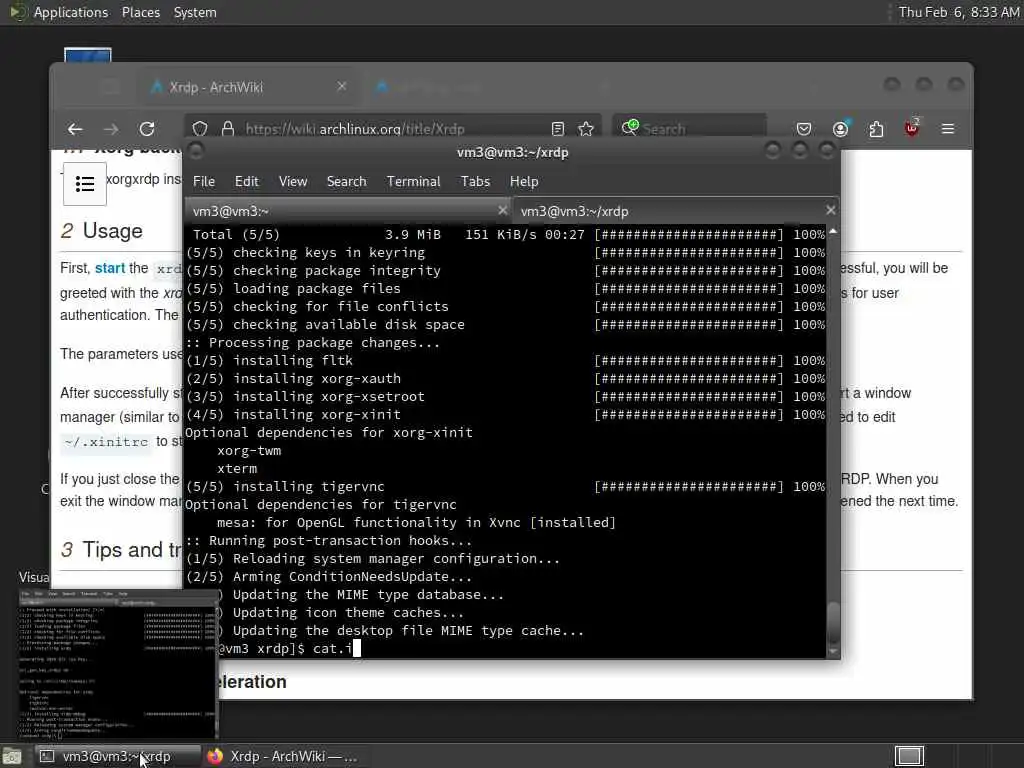Click the terminal scrollbar up arrow
1024x768 pixels.
coord(833,232)
